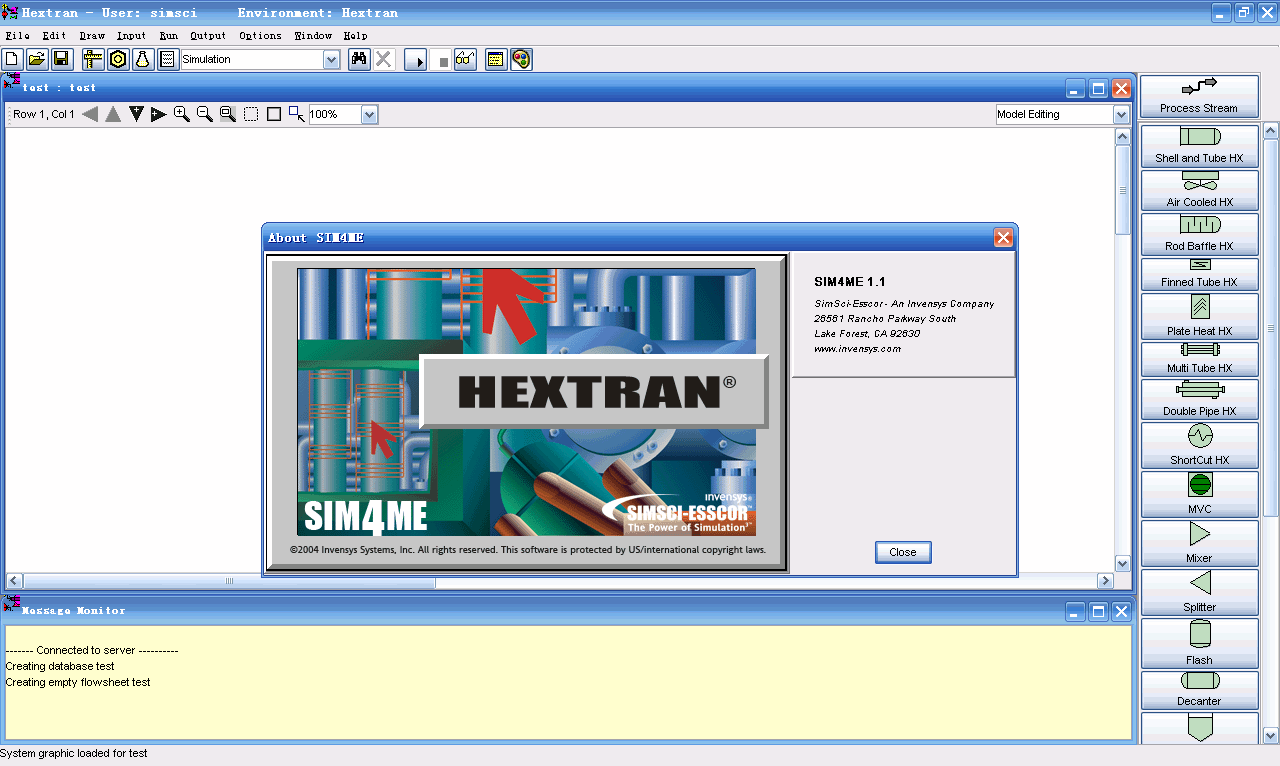Click the zoom-to-fit magnifier icon
Screen dimensions: 1280x766
point(228,114)
